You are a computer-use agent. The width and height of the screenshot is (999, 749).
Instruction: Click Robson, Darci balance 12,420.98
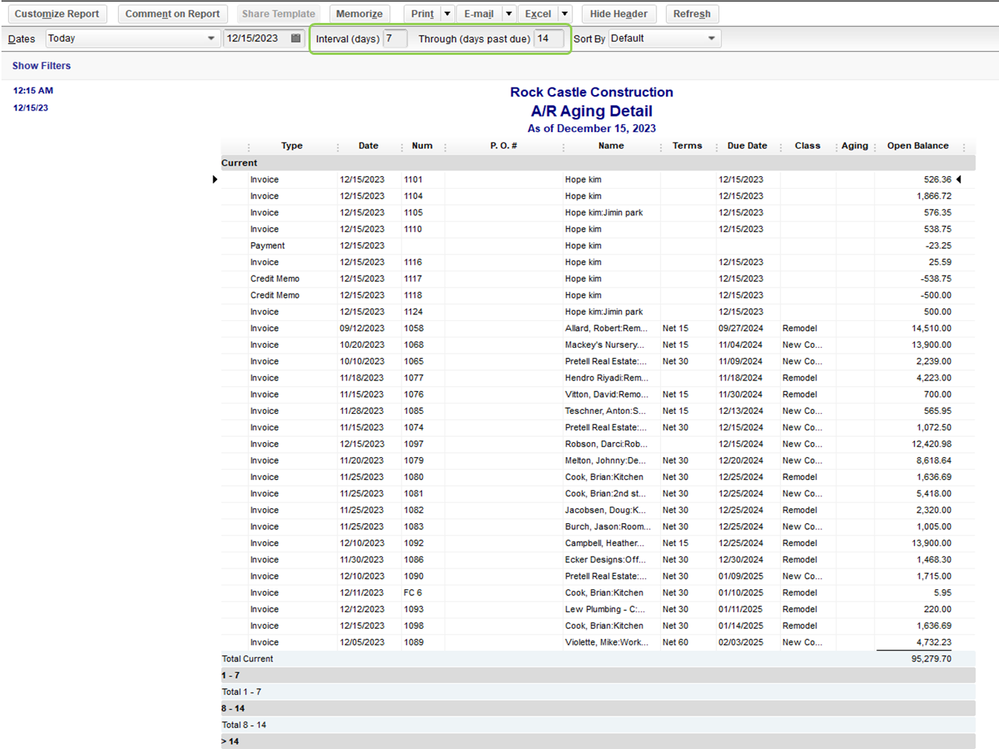[931, 445]
